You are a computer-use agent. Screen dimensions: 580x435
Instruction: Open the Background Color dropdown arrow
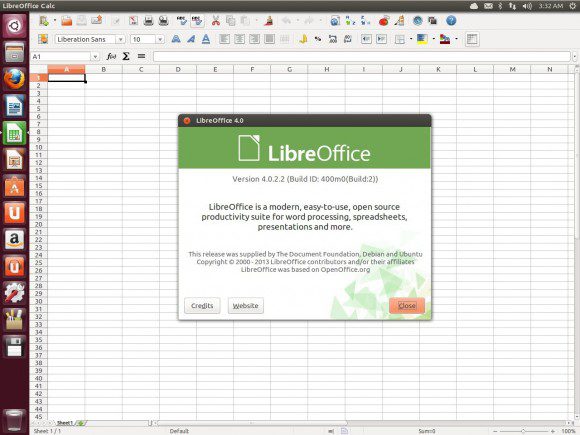pyautogui.click(x=433, y=39)
